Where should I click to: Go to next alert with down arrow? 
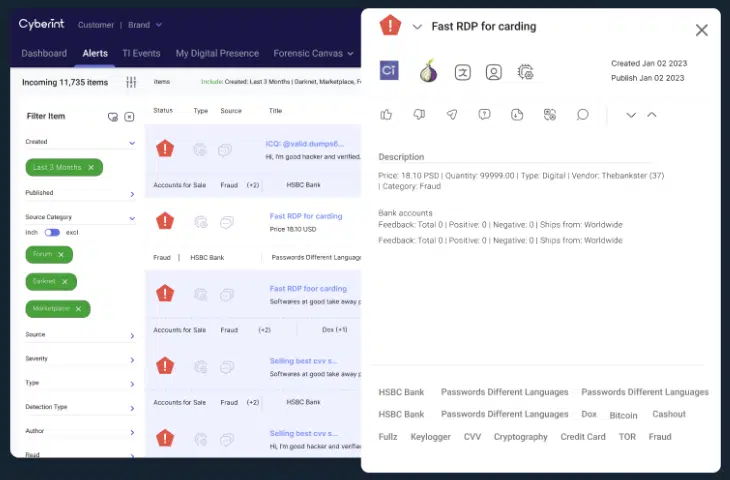(631, 115)
